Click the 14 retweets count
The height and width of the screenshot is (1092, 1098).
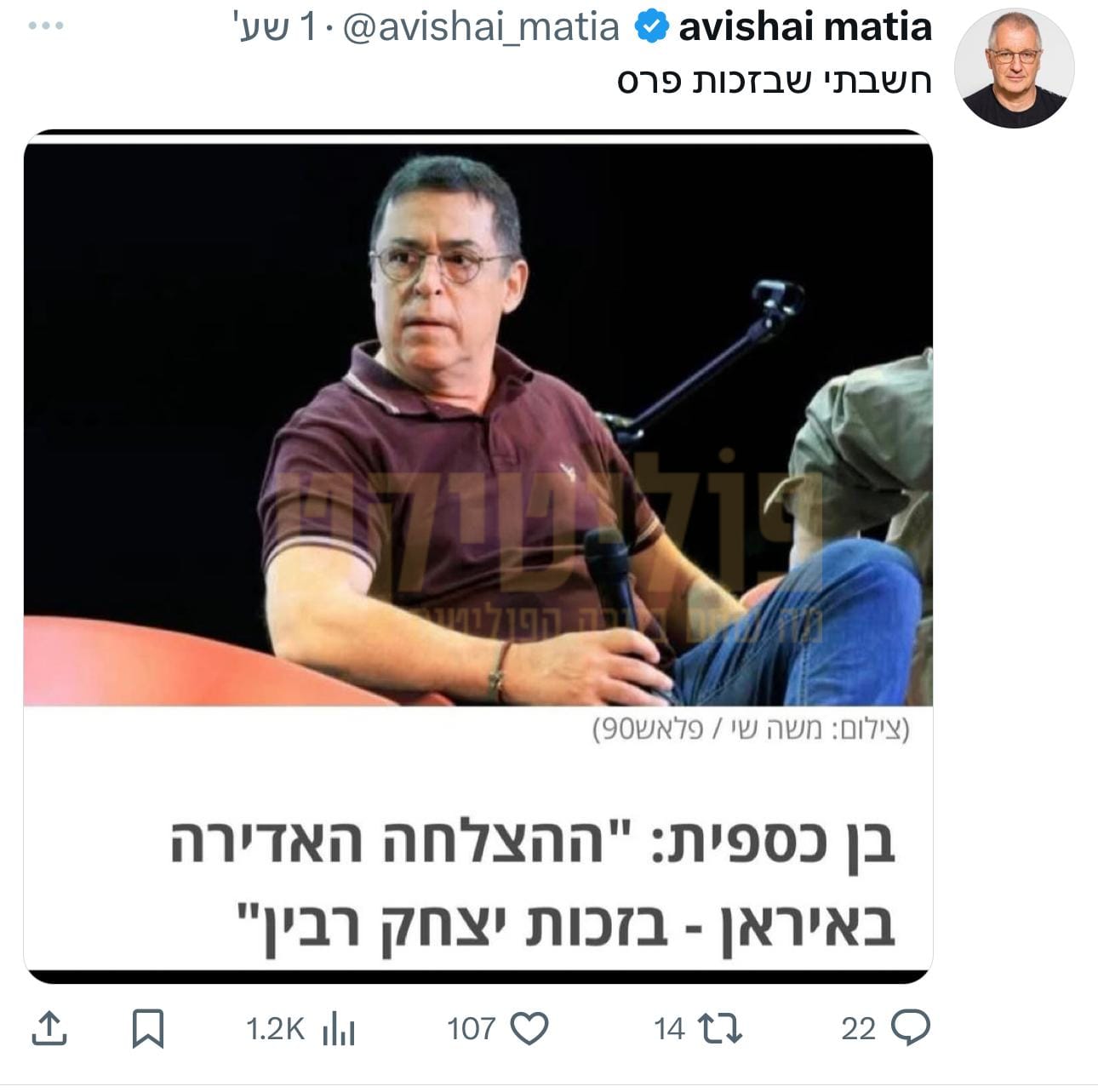[669, 1029]
